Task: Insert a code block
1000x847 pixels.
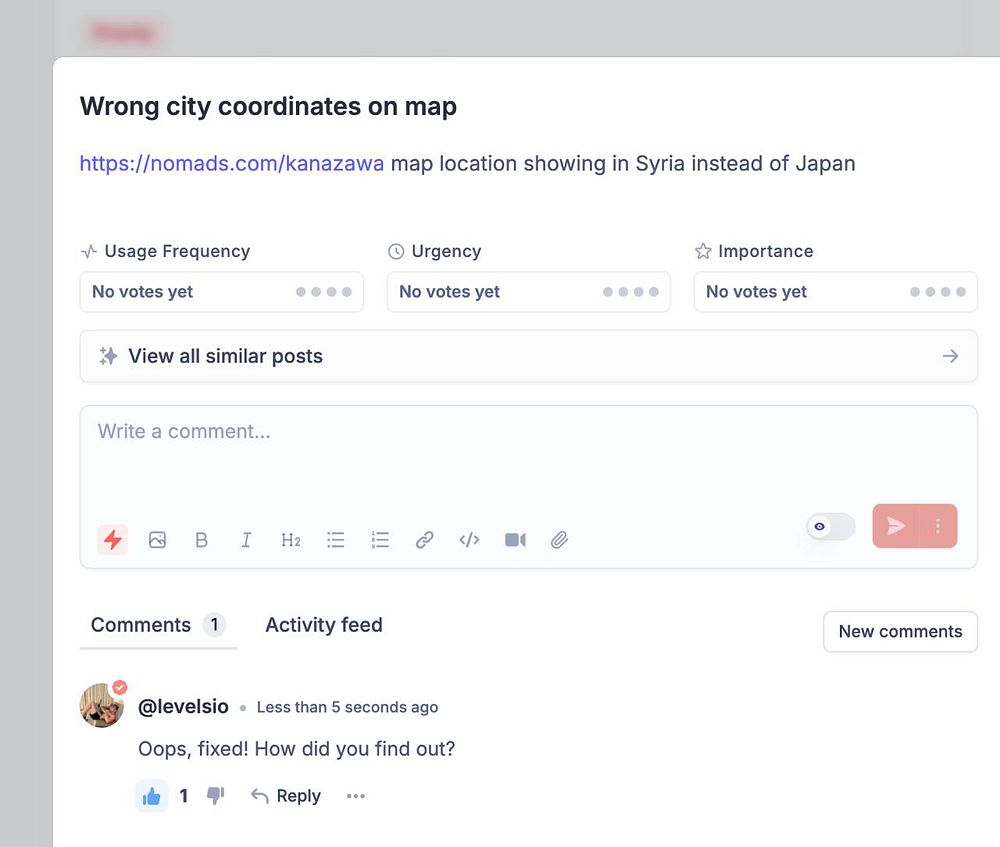Action: [469, 540]
